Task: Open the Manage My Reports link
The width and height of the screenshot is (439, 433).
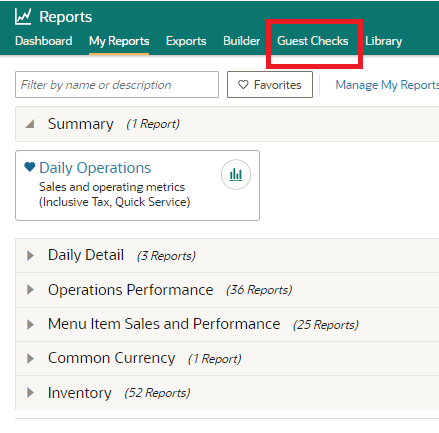Action: pyautogui.click(x=387, y=85)
